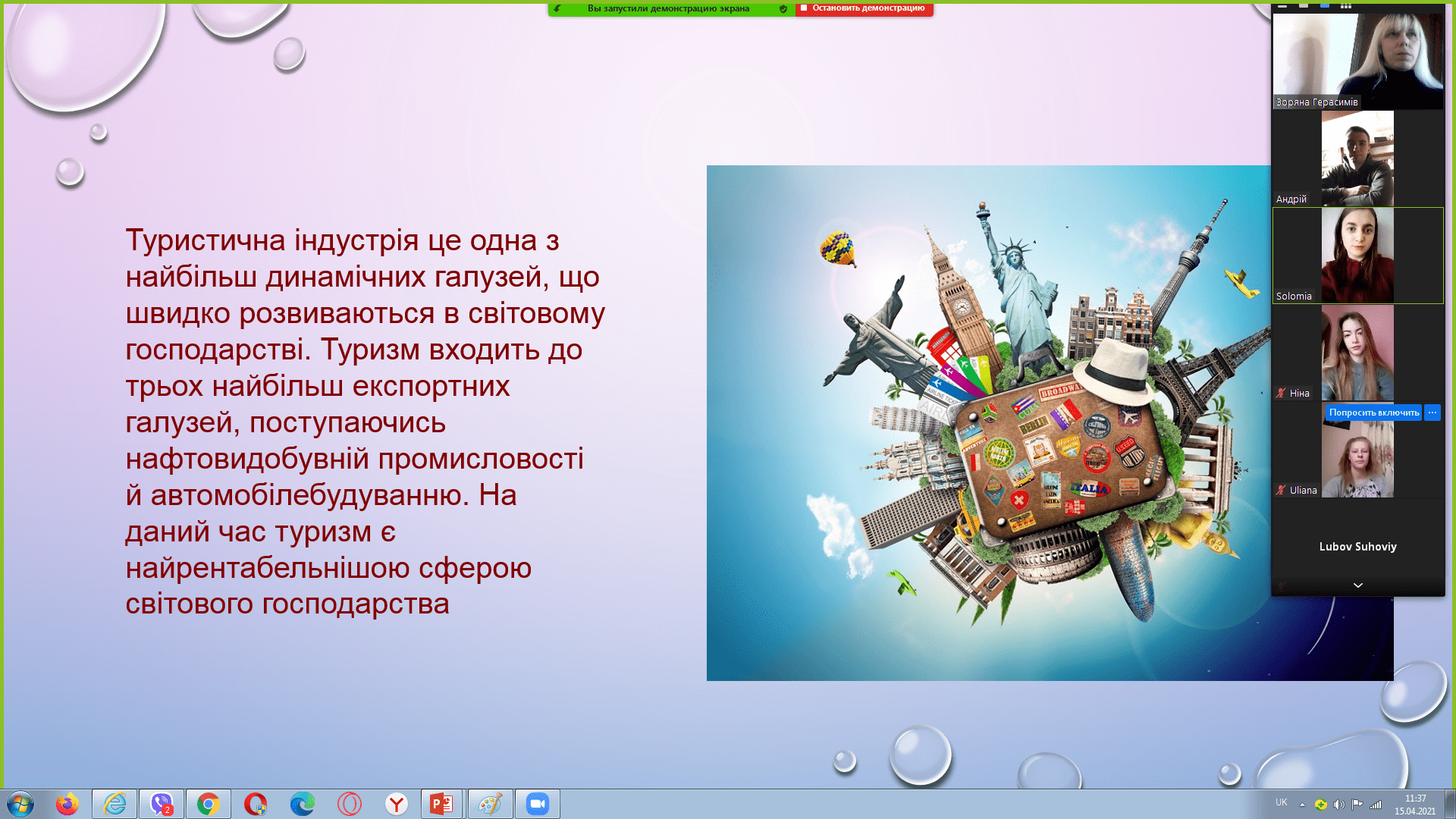Switch Zoom video panel to grid view icon
The width and height of the screenshot is (1456, 819).
coord(1346,5)
